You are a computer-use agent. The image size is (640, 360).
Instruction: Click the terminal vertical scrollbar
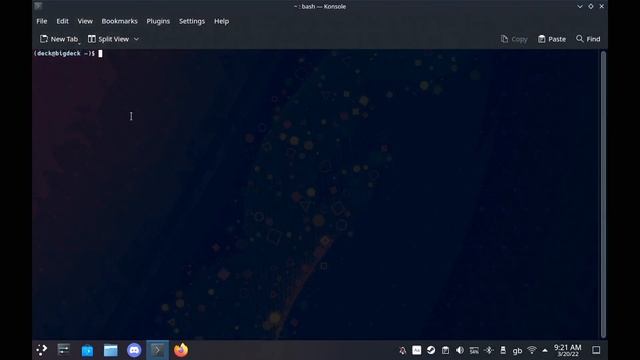point(603,194)
